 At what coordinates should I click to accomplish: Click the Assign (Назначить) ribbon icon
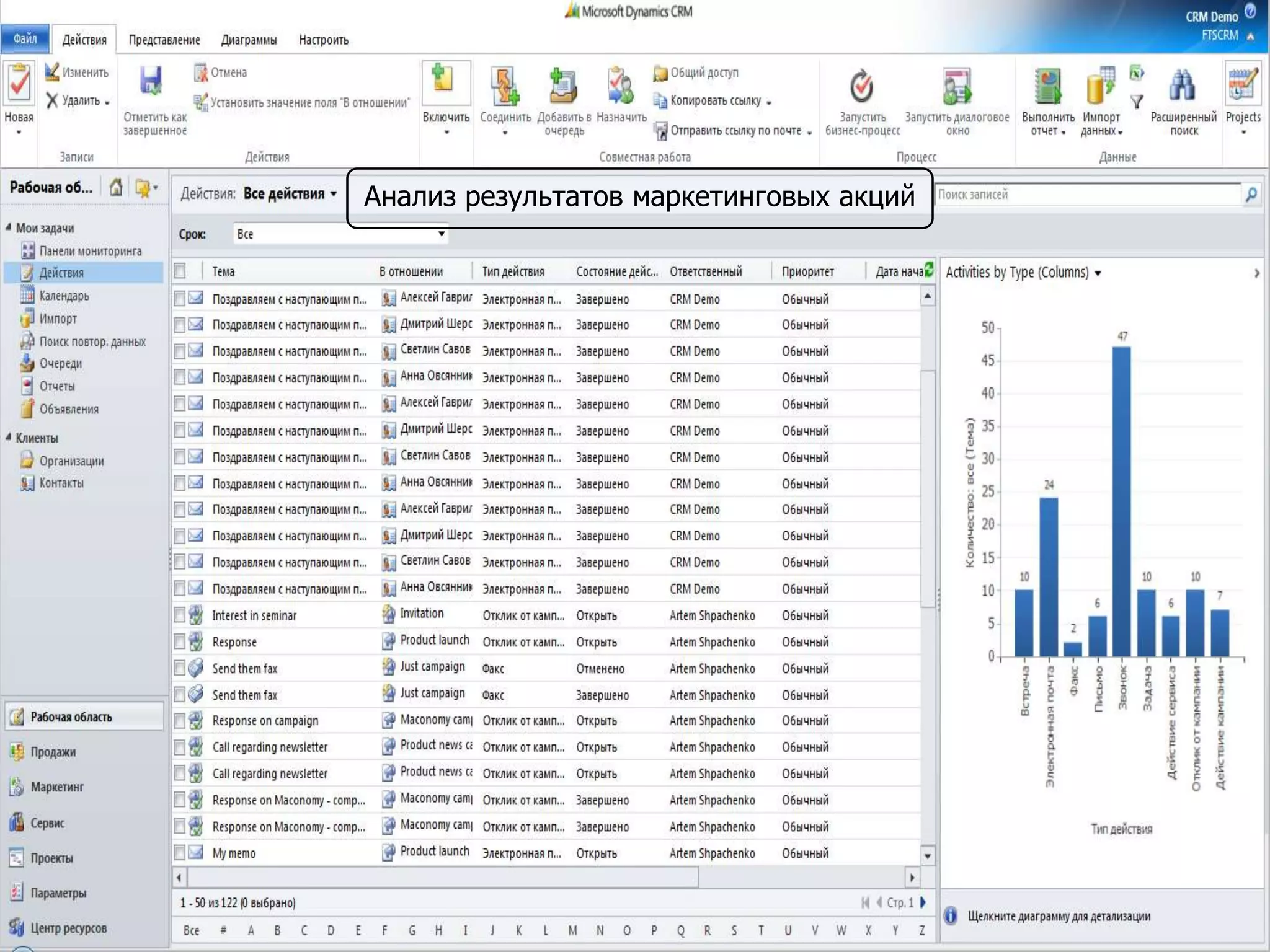pyautogui.click(x=621, y=86)
